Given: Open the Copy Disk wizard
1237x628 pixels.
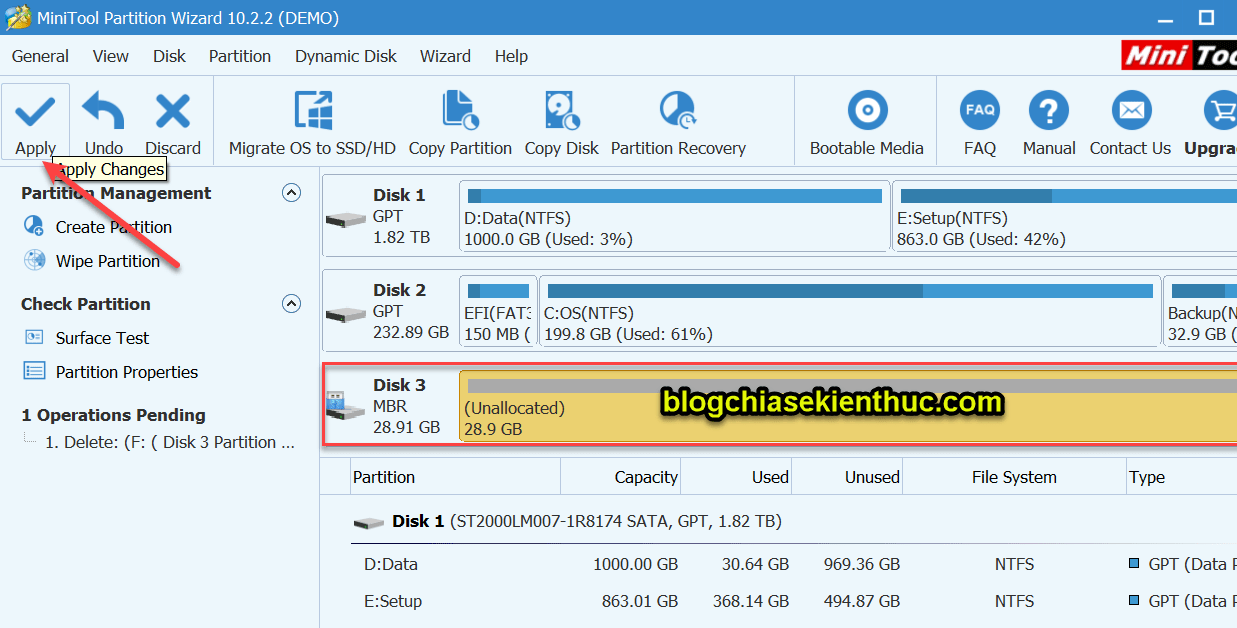Looking at the screenshot, I should click(x=562, y=122).
